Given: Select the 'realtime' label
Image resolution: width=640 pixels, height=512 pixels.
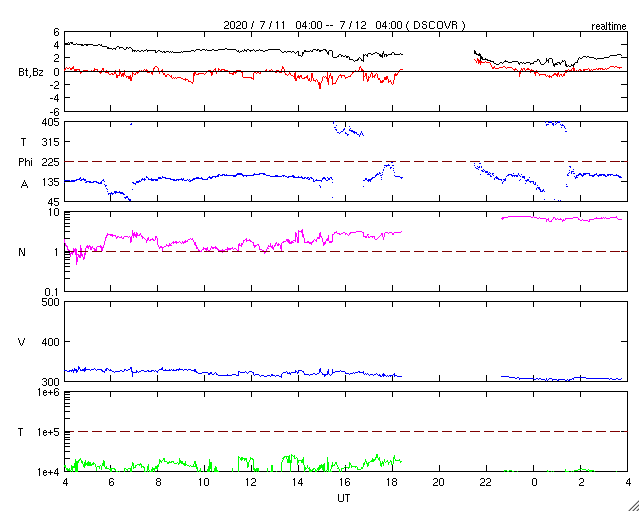Looking at the screenshot, I should pos(609,27).
